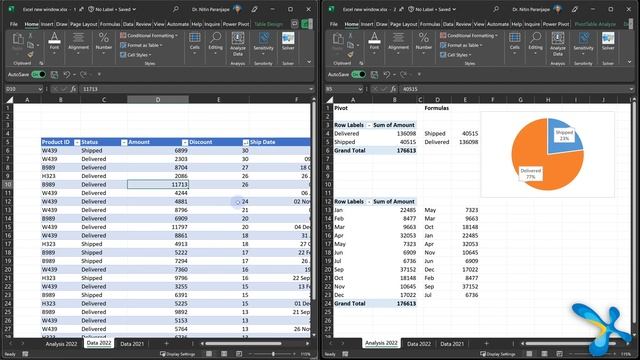Open No Label Saved status in left title bar
The image size is (640, 360).
(x=112, y=9)
